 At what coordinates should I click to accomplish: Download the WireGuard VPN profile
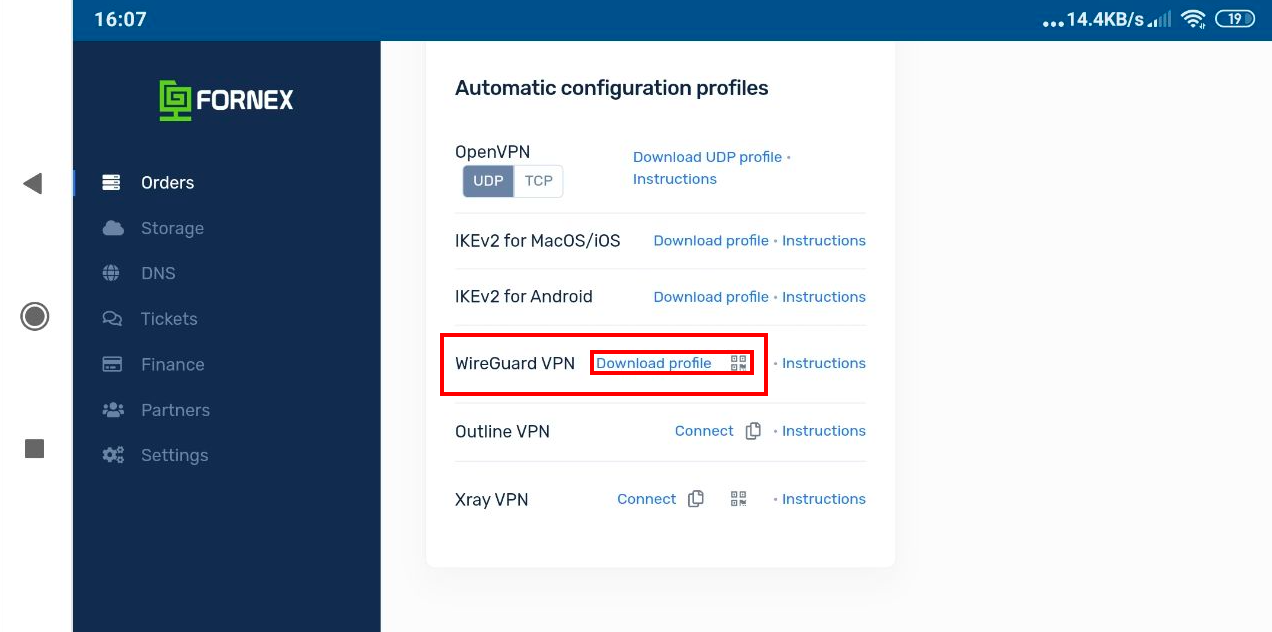pos(654,363)
